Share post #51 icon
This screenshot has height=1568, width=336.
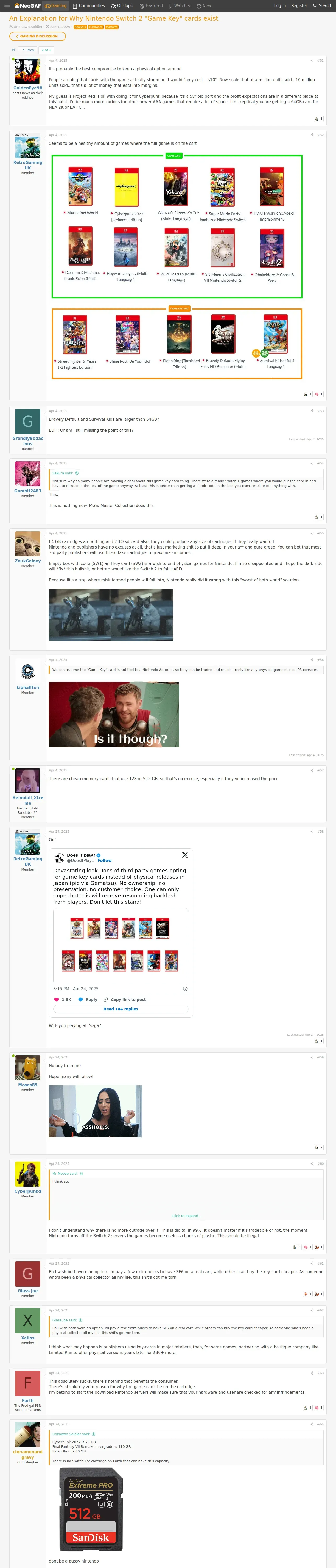click(312, 60)
